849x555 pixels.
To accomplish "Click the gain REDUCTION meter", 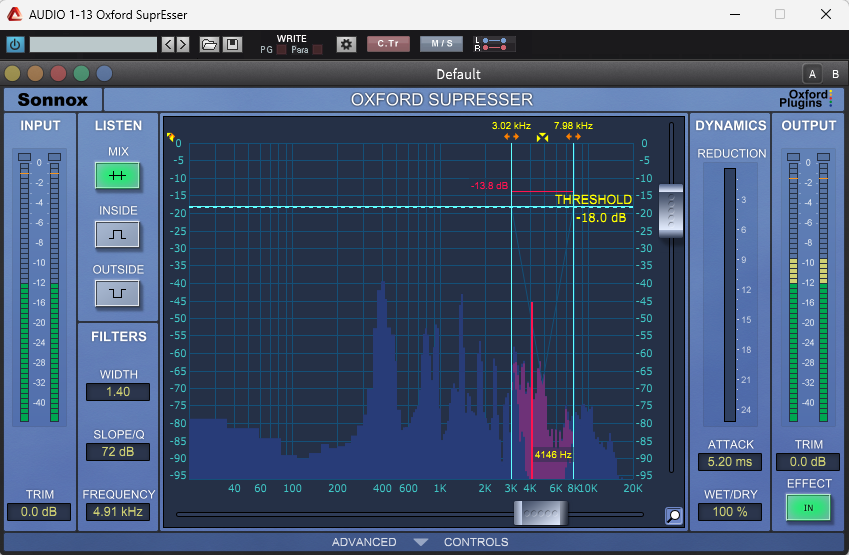I will tap(730, 295).
